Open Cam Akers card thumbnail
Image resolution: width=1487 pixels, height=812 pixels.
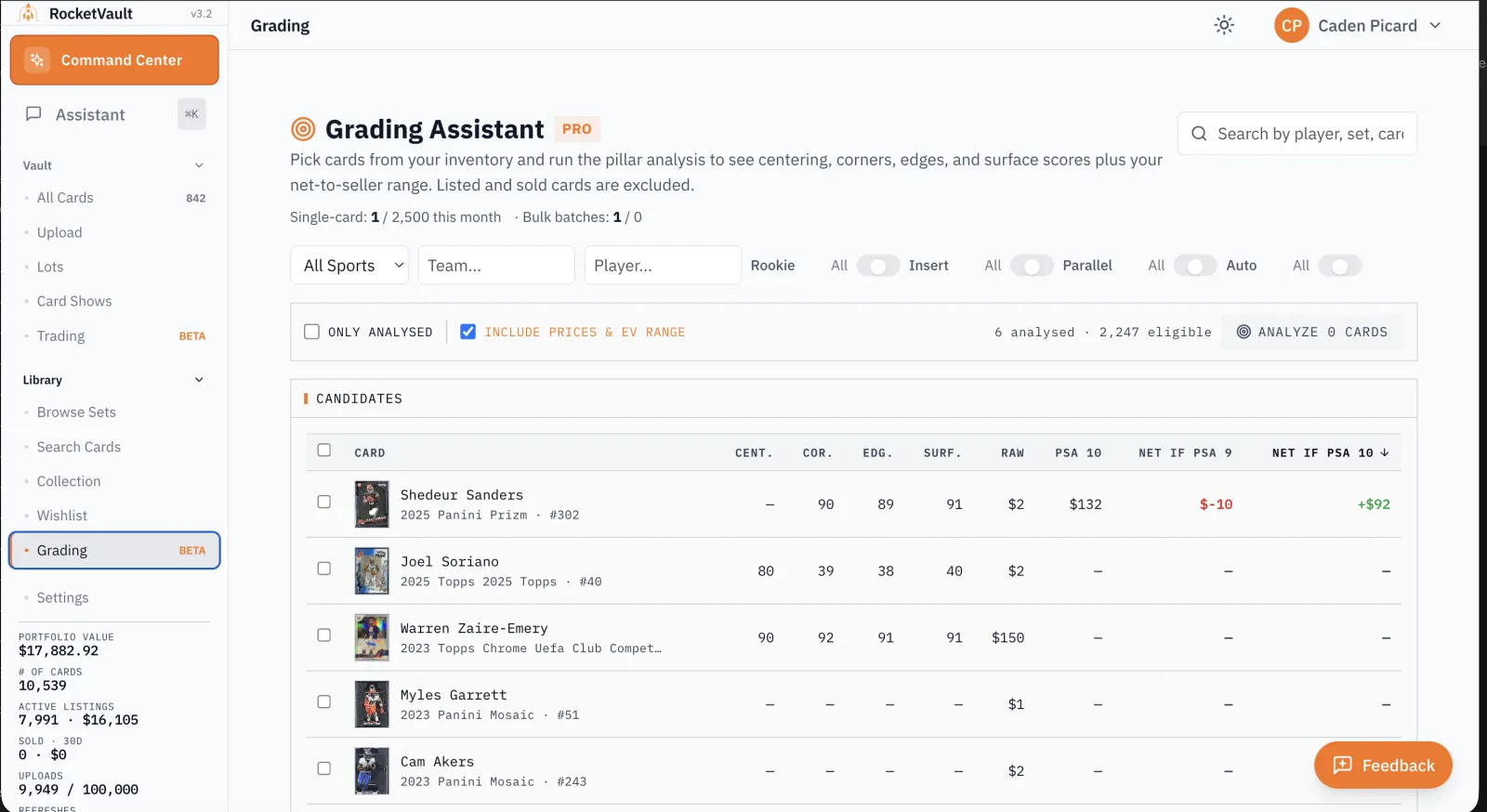(372, 771)
